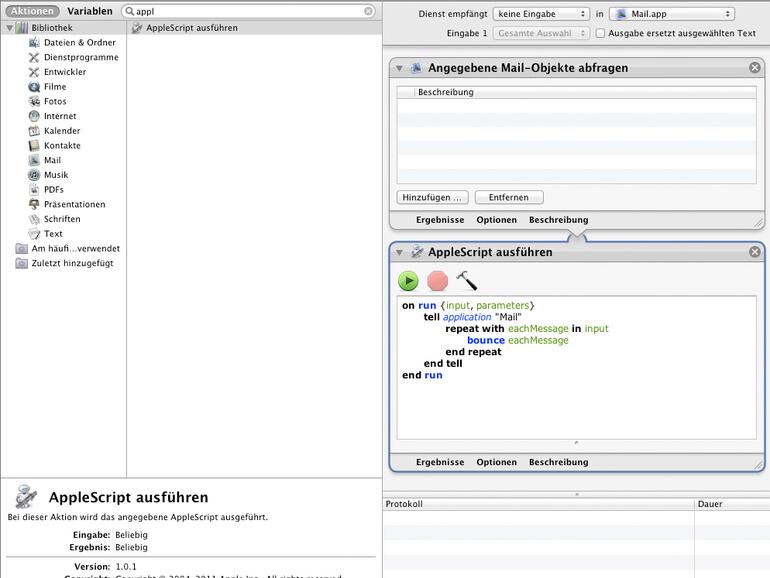This screenshot has height=578, width=770.
Task: Open the Kalender library category
Action: click(61, 131)
